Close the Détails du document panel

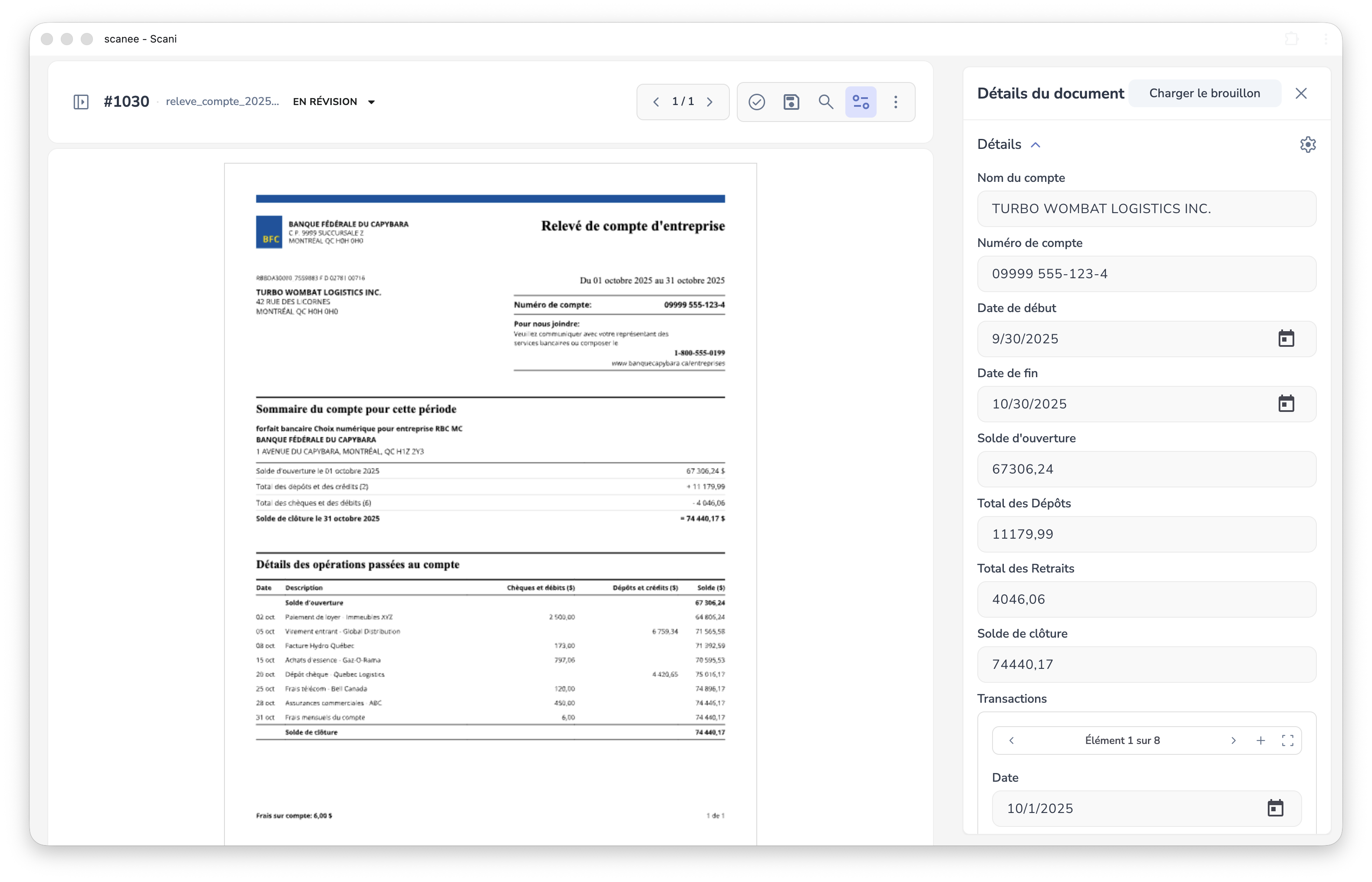click(x=1301, y=93)
